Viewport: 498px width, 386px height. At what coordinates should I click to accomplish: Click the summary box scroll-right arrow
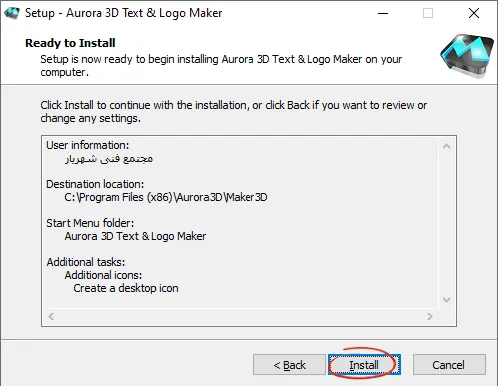430,316
